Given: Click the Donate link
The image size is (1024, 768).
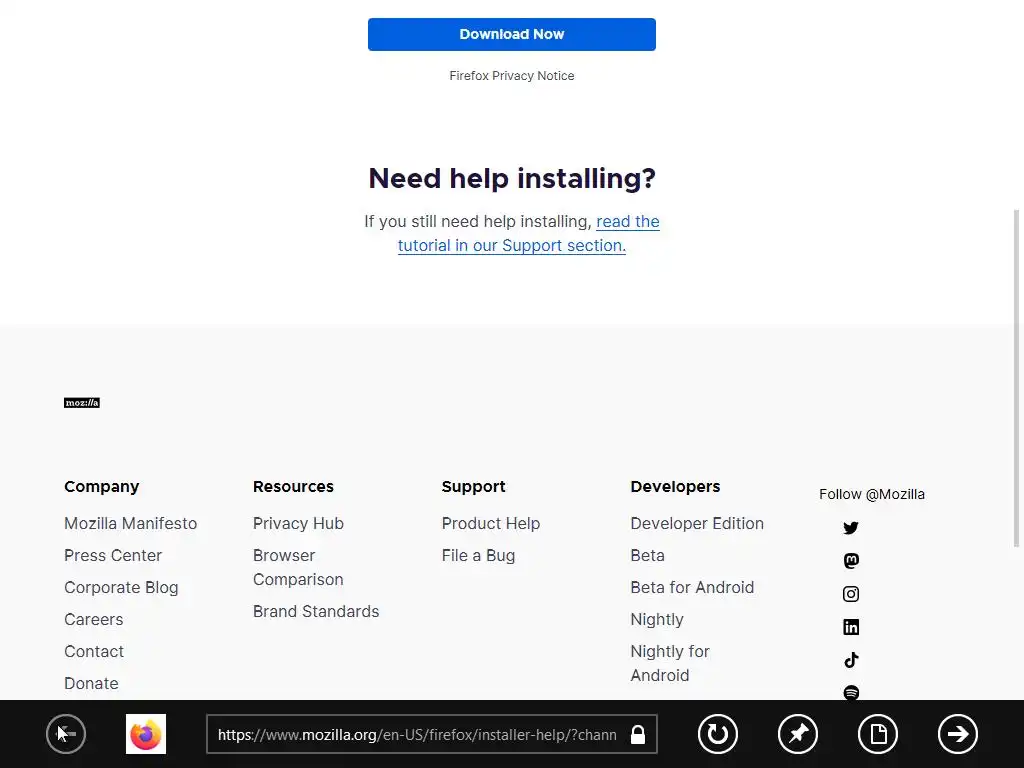Looking at the screenshot, I should pyautogui.click(x=91, y=683).
